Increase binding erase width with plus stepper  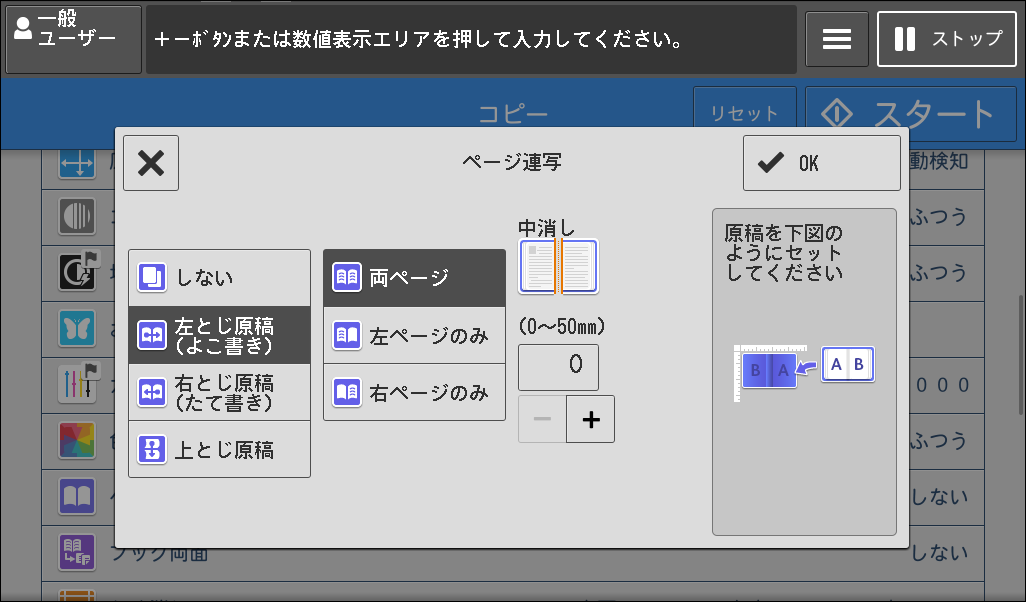pos(590,419)
